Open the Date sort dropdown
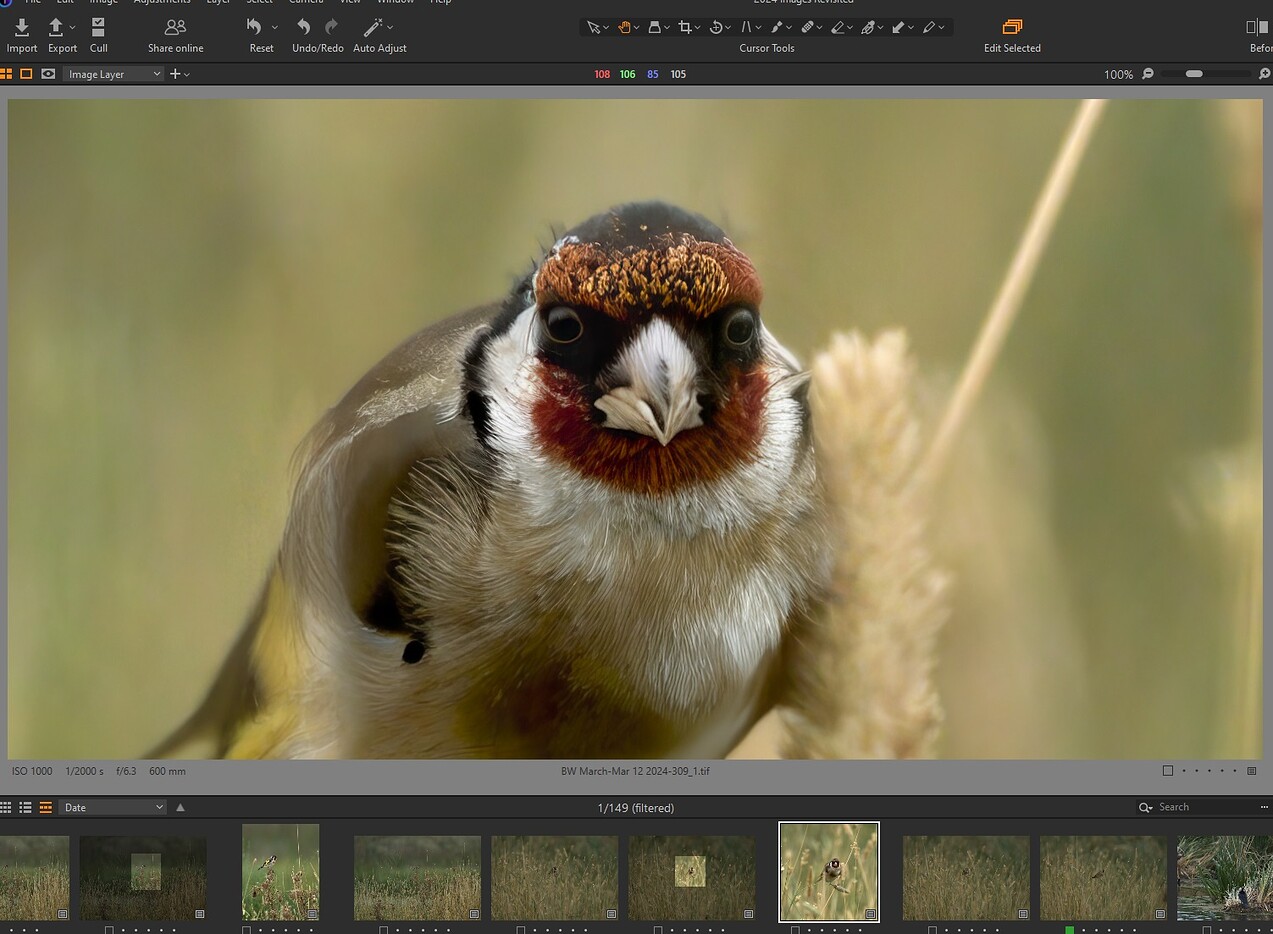The height and width of the screenshot is (934, 1273). click(x=112, y=807)
